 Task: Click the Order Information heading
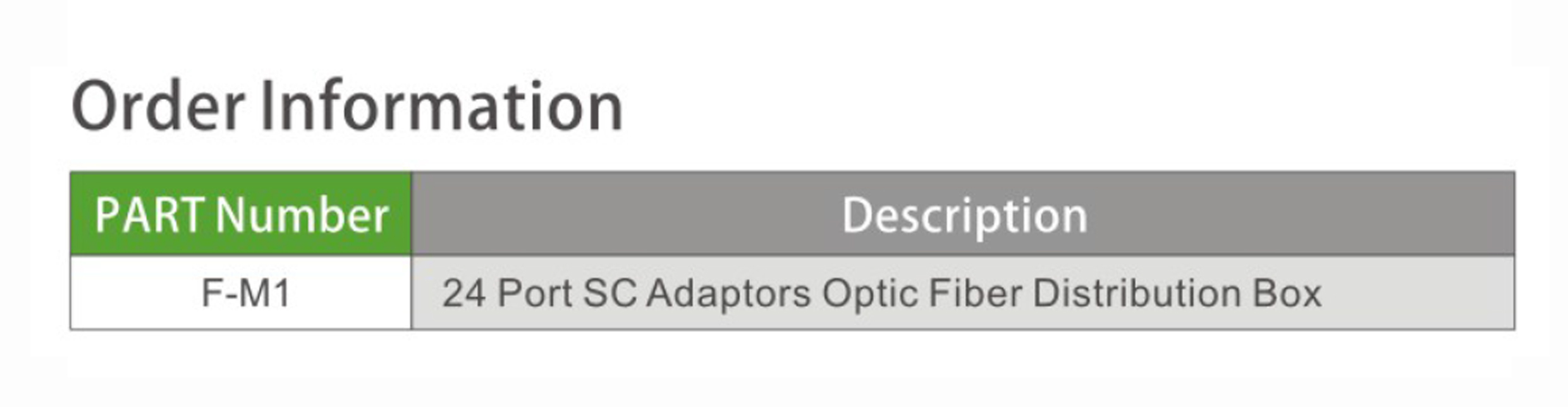(347, 106)
